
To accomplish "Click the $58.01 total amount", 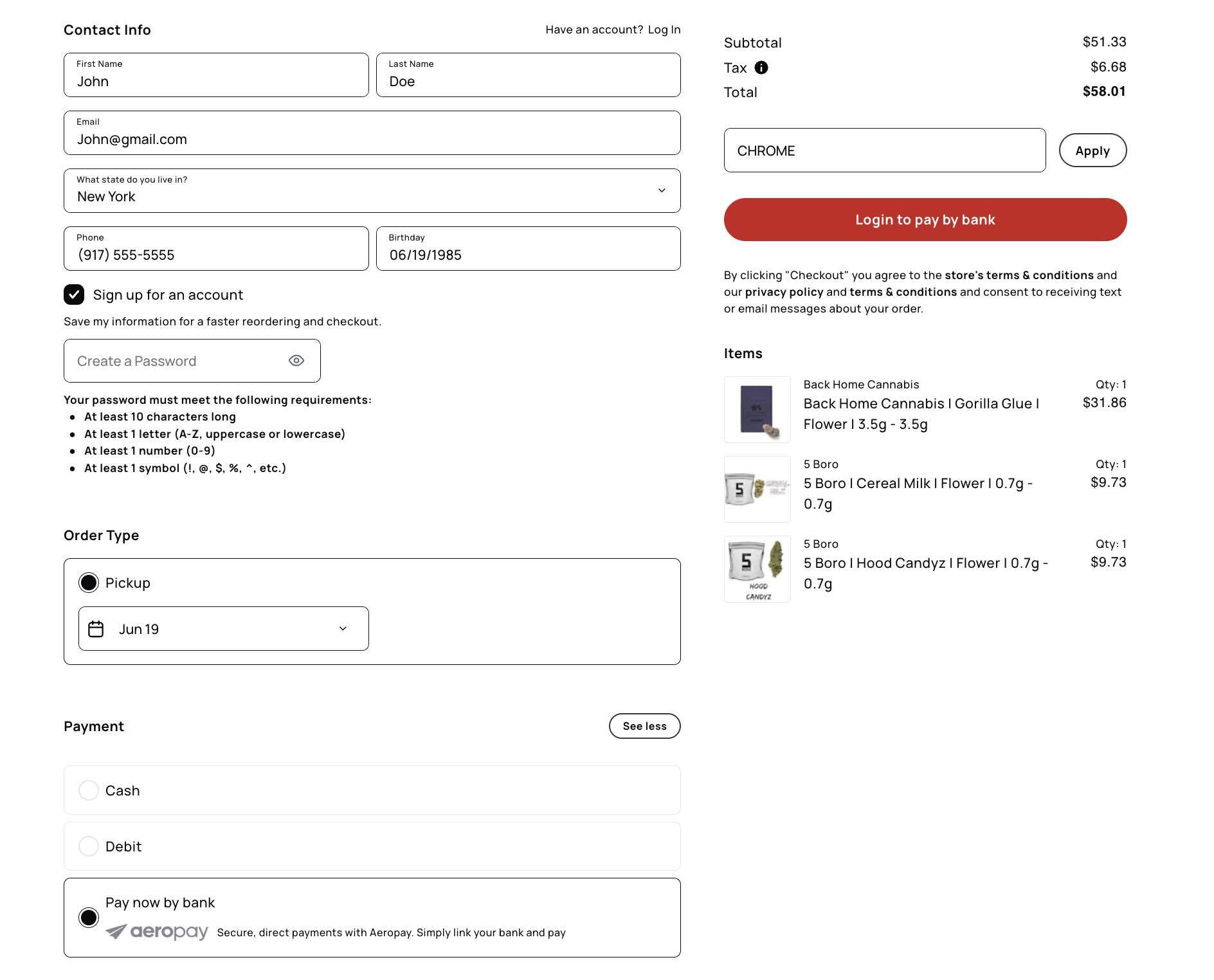I will 1104,91.
